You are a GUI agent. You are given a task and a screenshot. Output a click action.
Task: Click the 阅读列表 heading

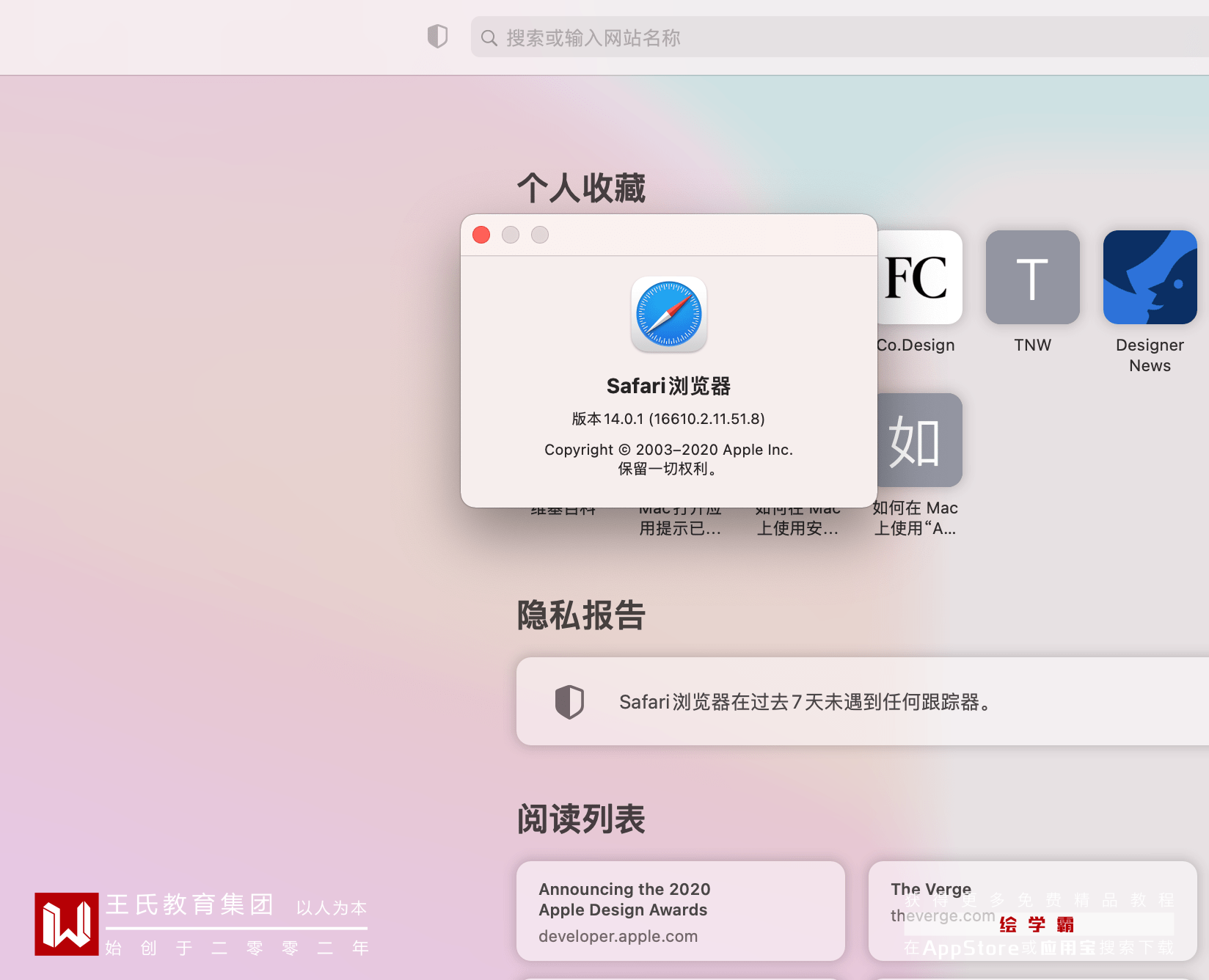point(581,819)
